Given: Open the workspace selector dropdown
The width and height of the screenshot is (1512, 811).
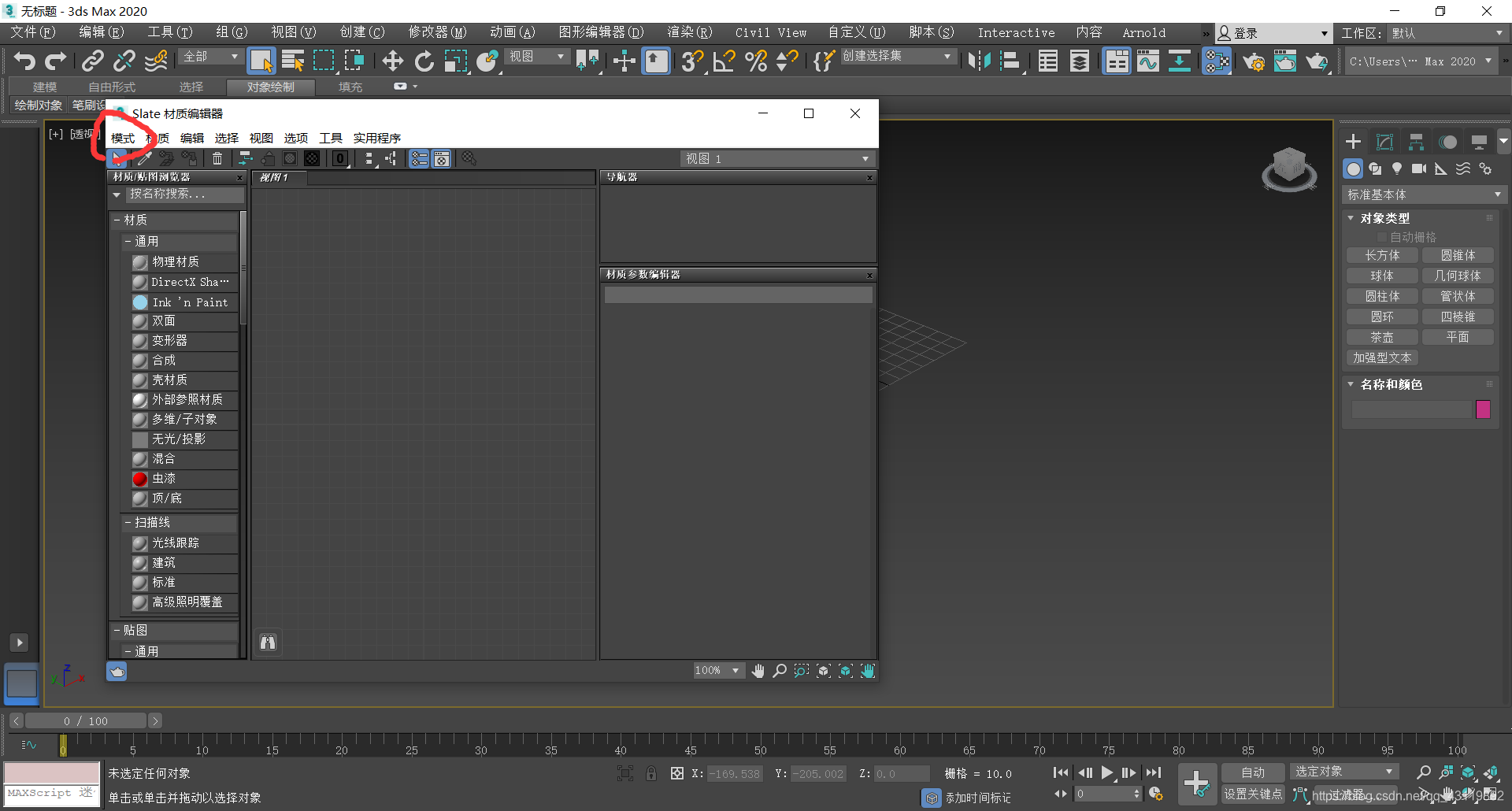Looking at the screenshot, I should 1447,33.
